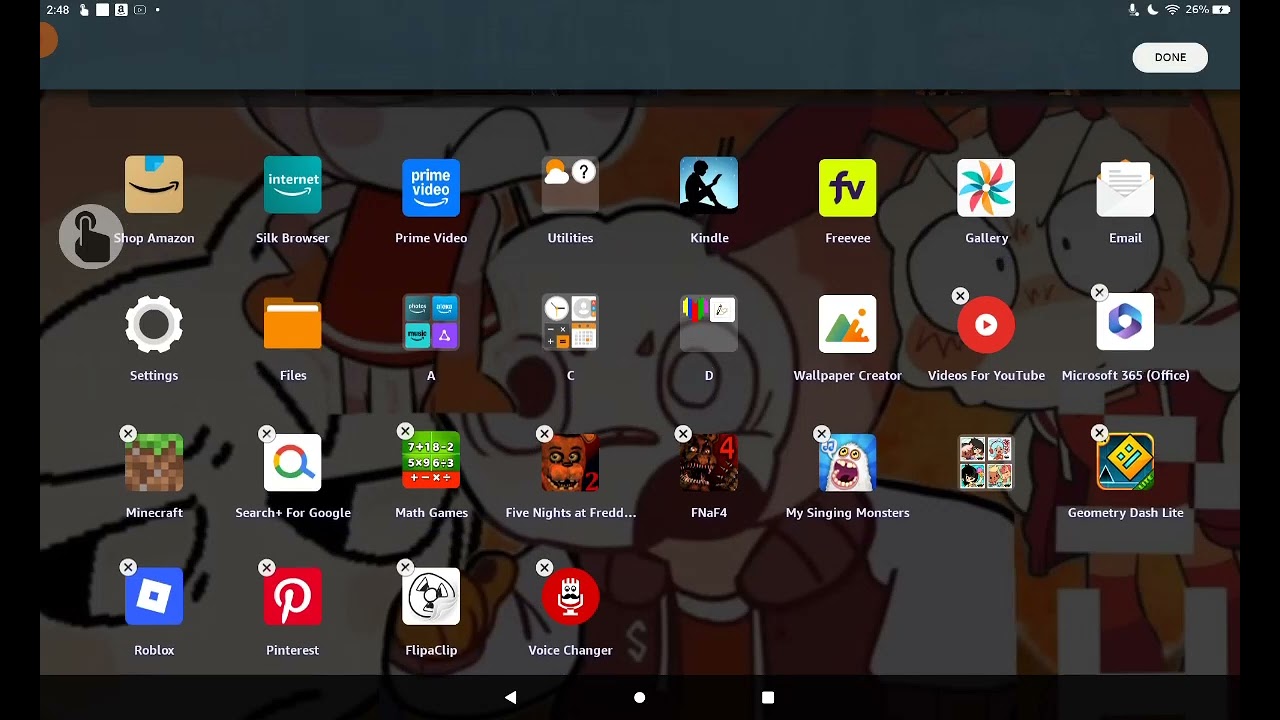Open the Kindle app
The width and height of the screenshot is (1280, 720).
(709, 186)
